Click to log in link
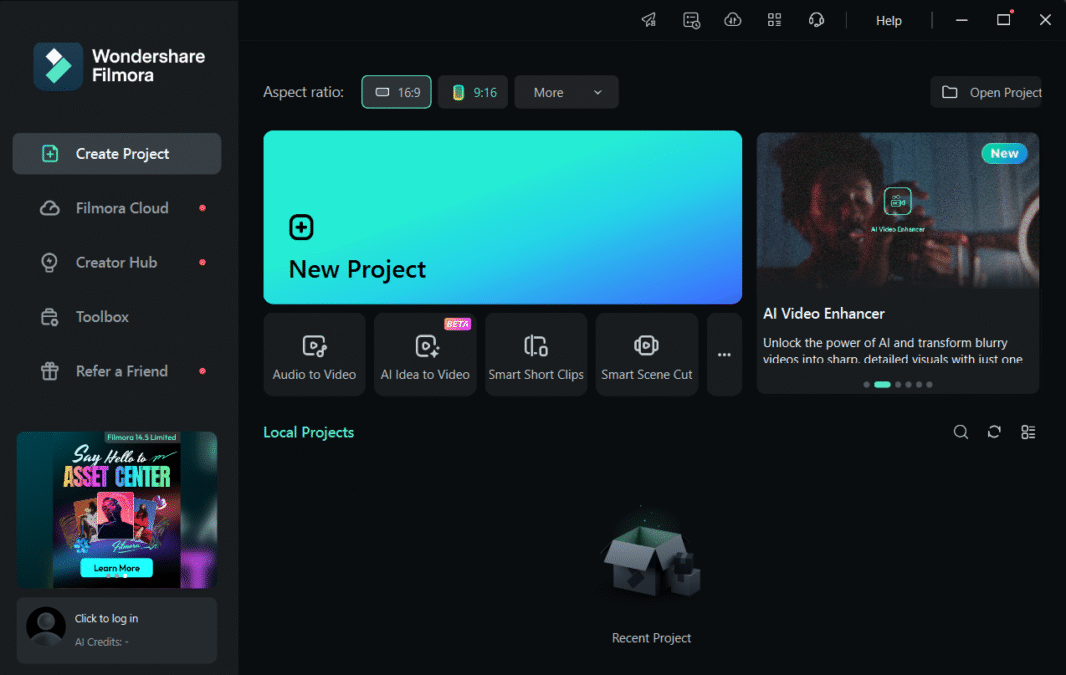Screen dimensions: 1066x675 pos(106,619)
